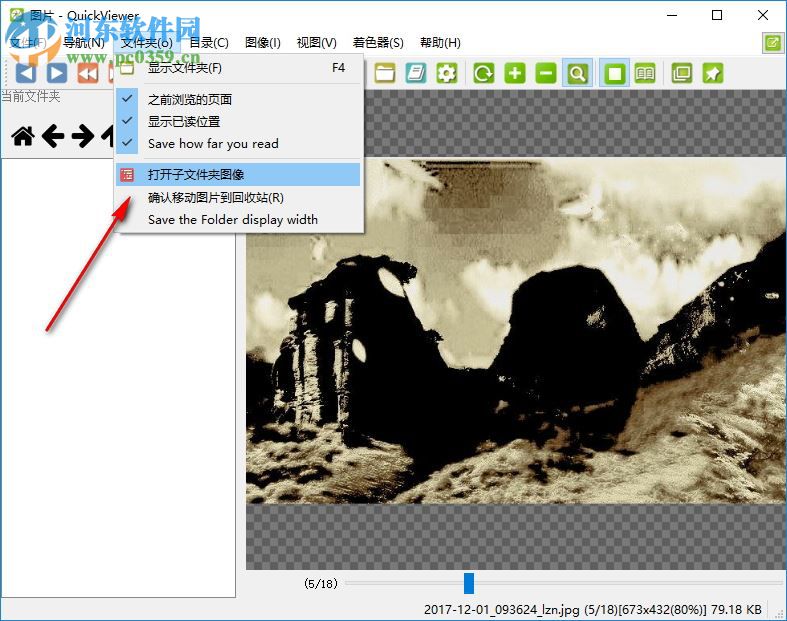Go to next page with right arrow icon
The image size is (787, 621).
[x=57, y=73]
